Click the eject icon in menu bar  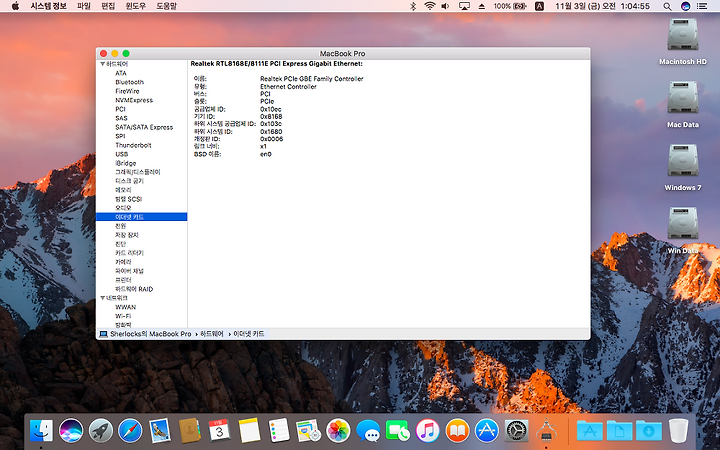pos(482,6)
